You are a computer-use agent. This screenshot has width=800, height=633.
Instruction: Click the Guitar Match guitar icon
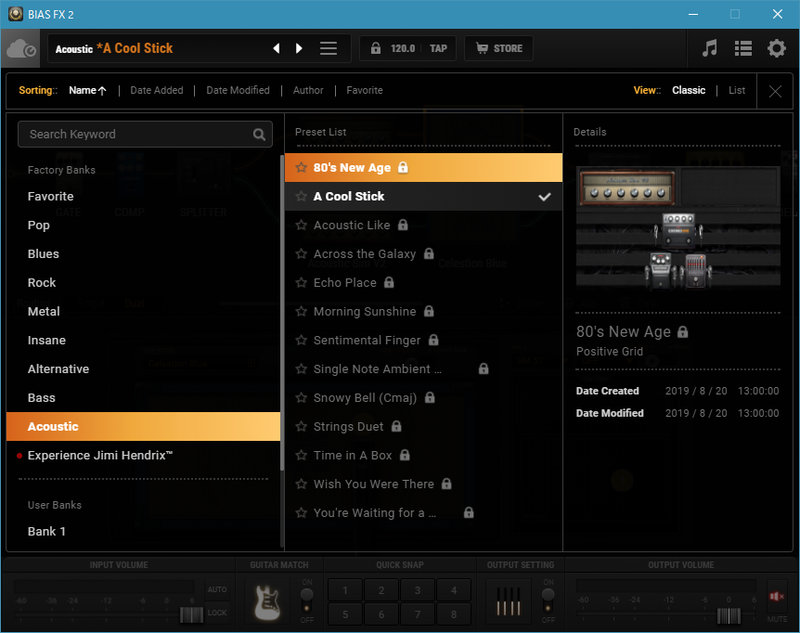(267, 602)
